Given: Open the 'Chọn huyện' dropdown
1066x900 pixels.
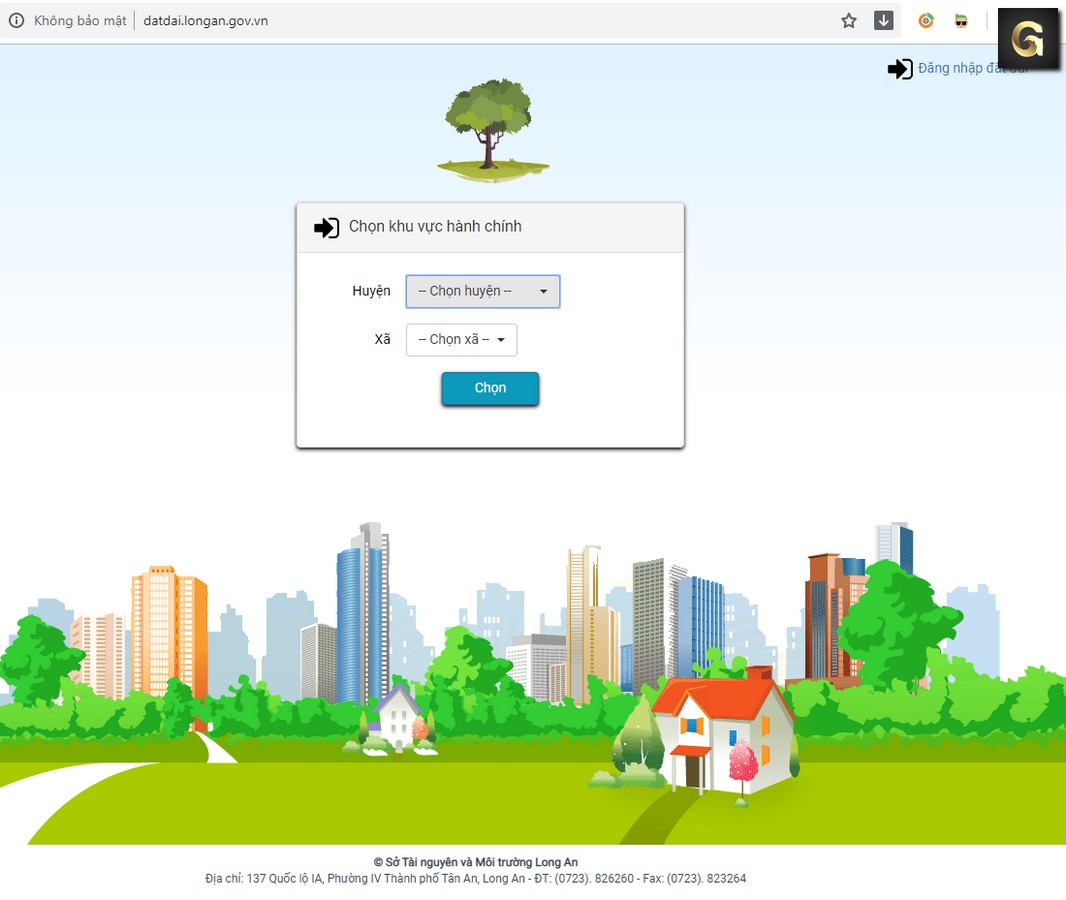Looking at the screenshot, I should 482,291.
